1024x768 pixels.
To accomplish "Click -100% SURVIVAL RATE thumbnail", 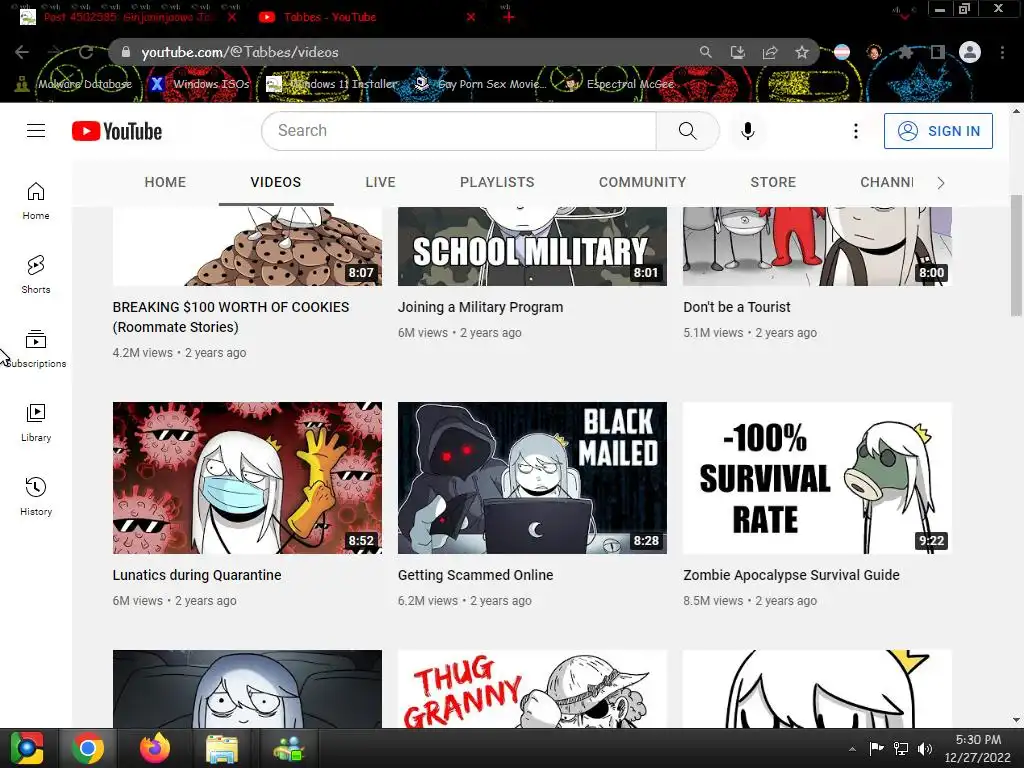I will pos(817,478).
